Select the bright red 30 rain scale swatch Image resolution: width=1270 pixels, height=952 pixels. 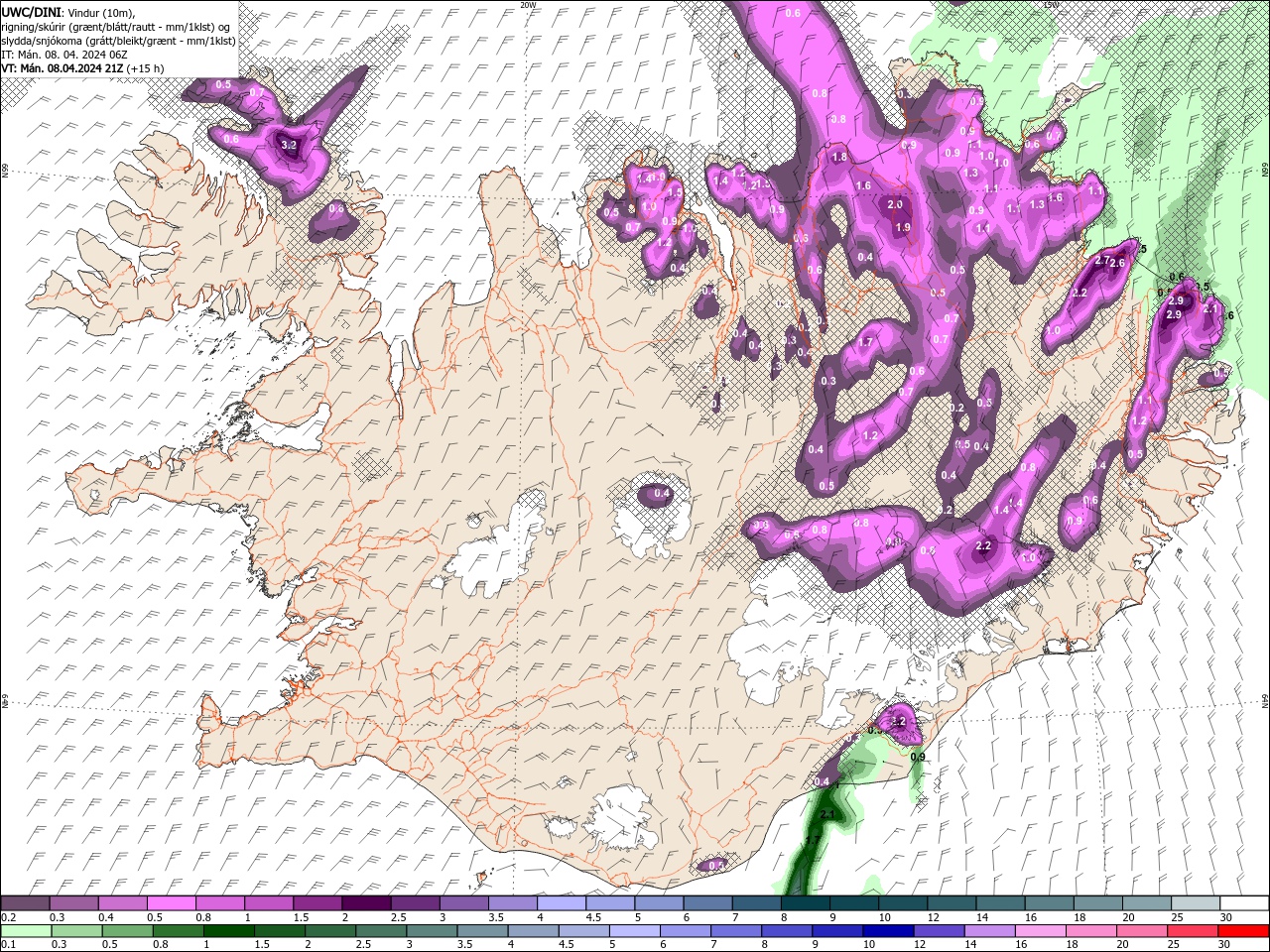click(1243, 931)
